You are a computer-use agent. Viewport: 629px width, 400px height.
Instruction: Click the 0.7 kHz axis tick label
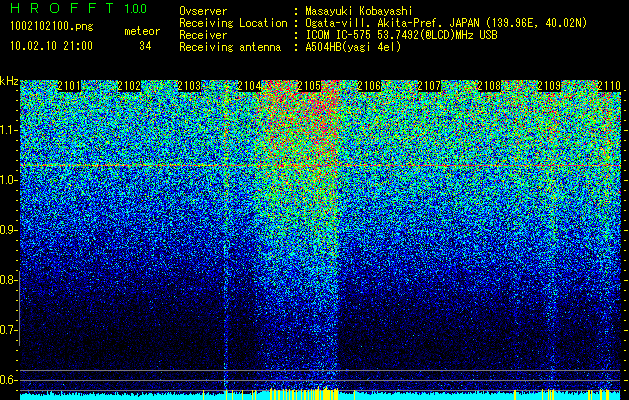tap(8, 330)
